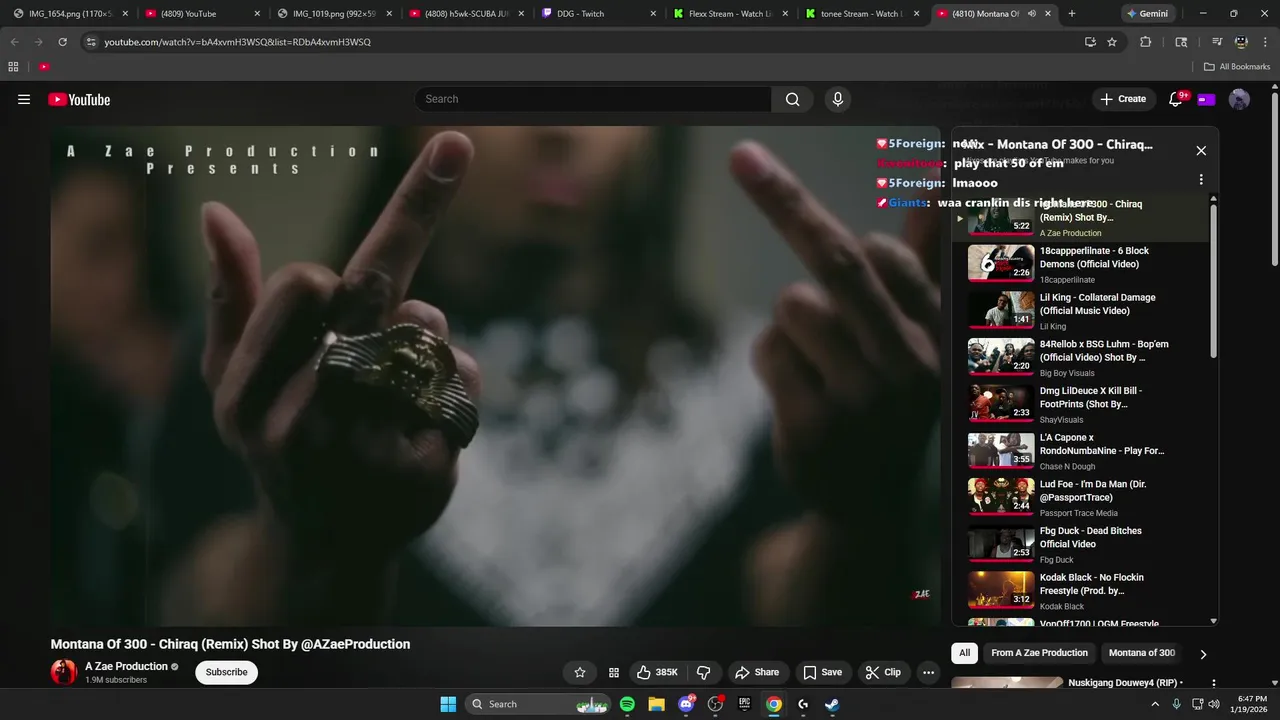Select Montana of 300 filter chip
Image resolution: width=1280 pixels, height=720 pixels.
pos(1141,653)
